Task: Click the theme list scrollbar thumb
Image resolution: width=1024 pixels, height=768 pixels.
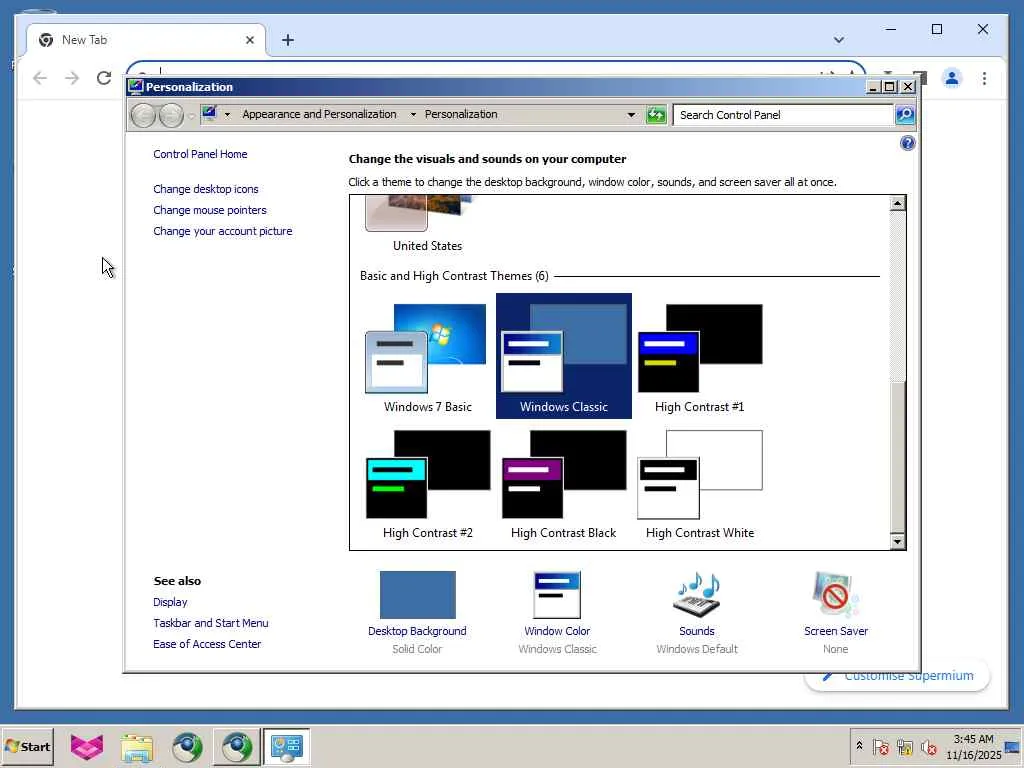Action: point(897,457)
